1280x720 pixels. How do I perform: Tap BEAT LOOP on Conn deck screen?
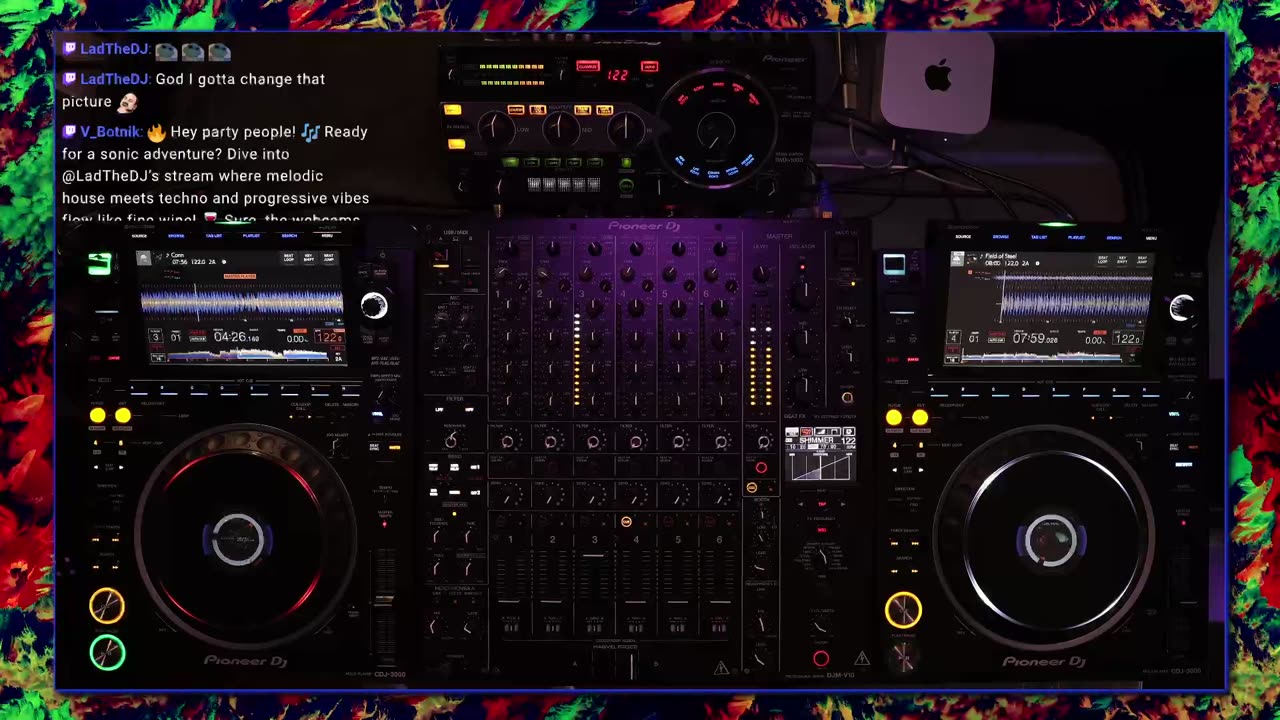tap(289, 258)
